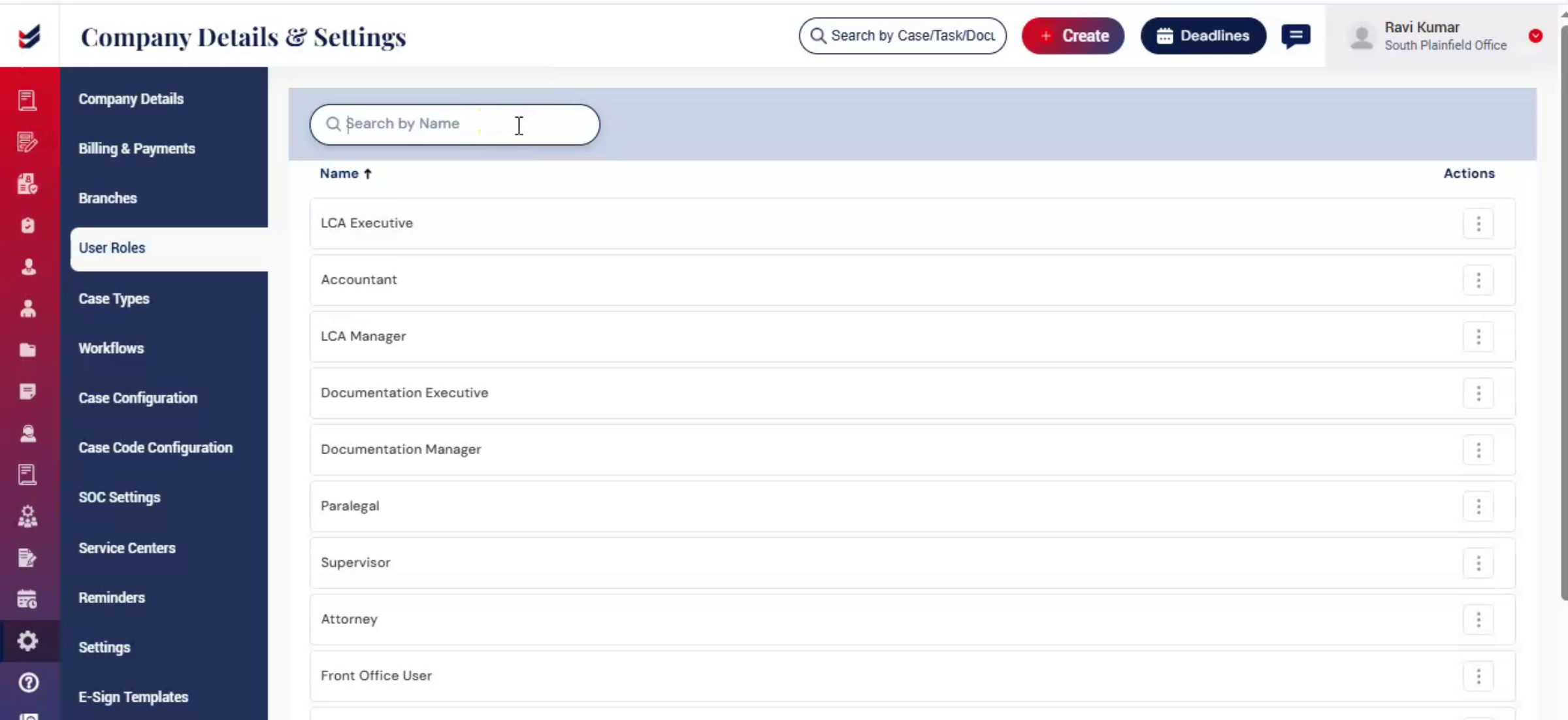Click the magnifier in the global case search
Screen dimensions: 1568x720
[818, 36]
